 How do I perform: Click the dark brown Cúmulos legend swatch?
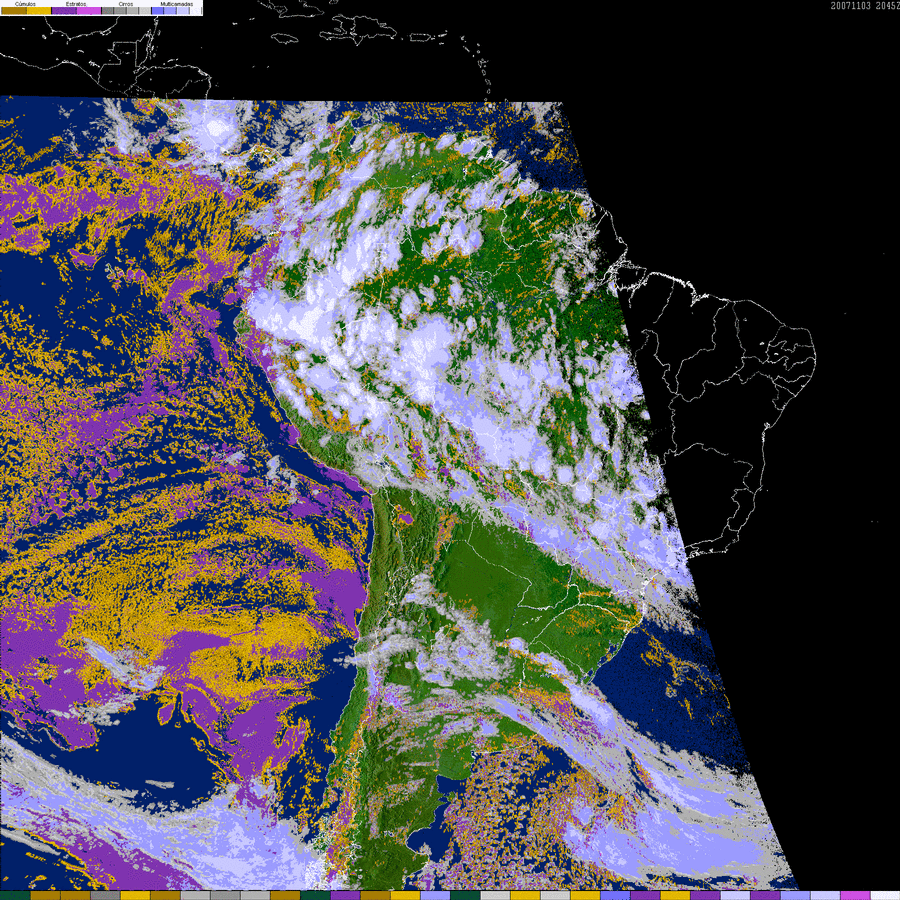point(14,10)
